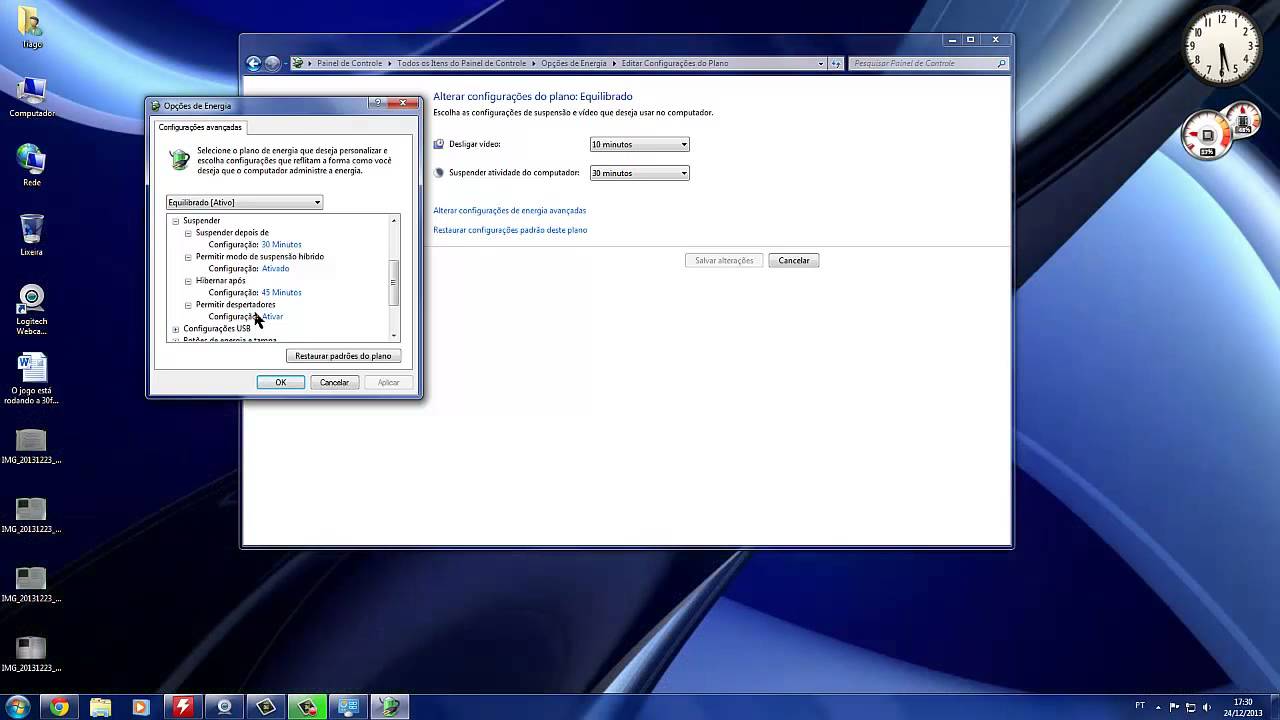This screenshot has width=1280, height=720.
Task: Click the '30 Minutos' suspend setting value
Action: click(x=281, y=245)
